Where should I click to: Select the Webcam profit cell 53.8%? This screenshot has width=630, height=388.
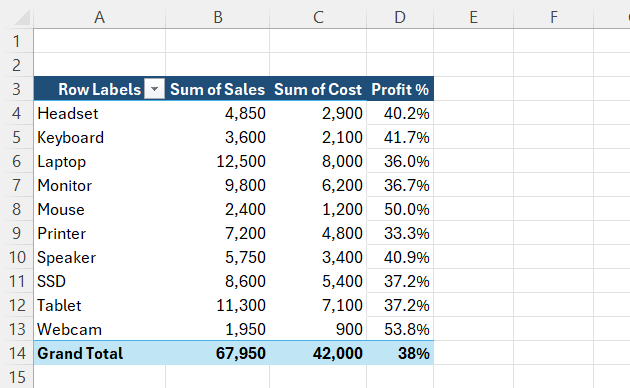(x=400, y=329)
